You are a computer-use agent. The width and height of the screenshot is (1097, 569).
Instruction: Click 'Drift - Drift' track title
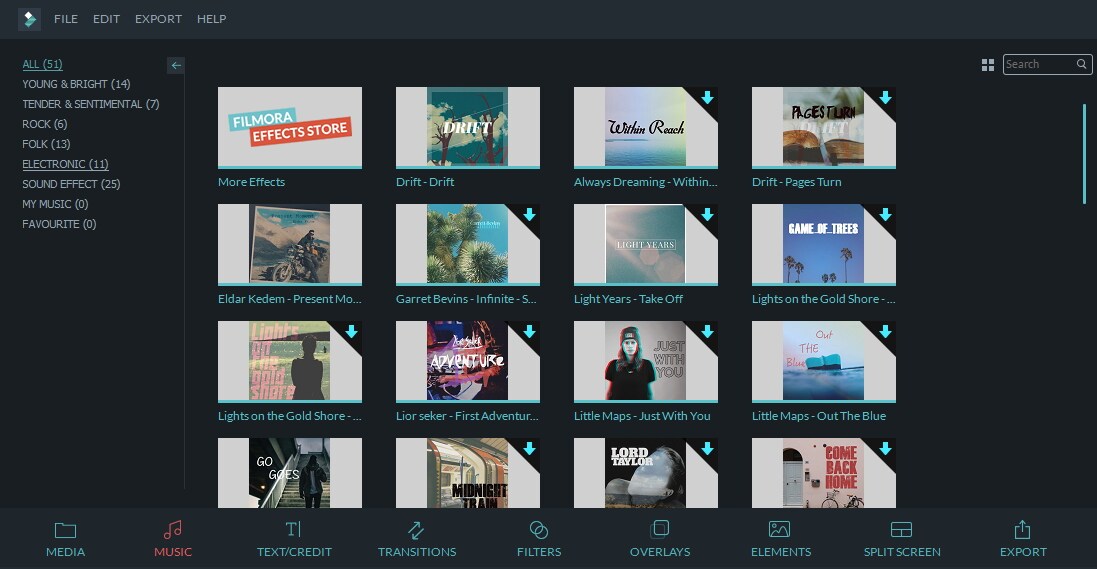[425, 182]
